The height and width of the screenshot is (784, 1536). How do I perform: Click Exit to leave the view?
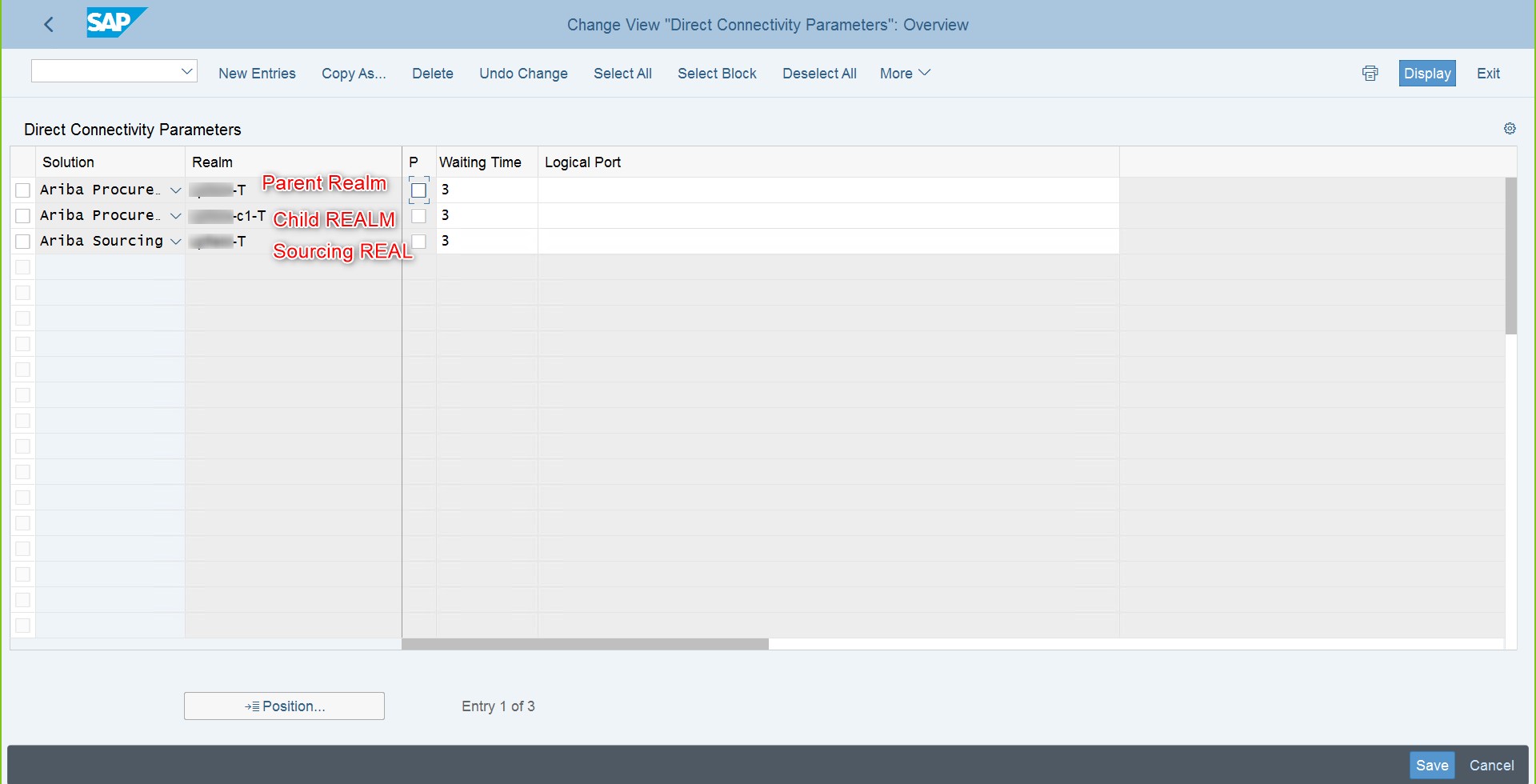click(x=1489, y=73)
